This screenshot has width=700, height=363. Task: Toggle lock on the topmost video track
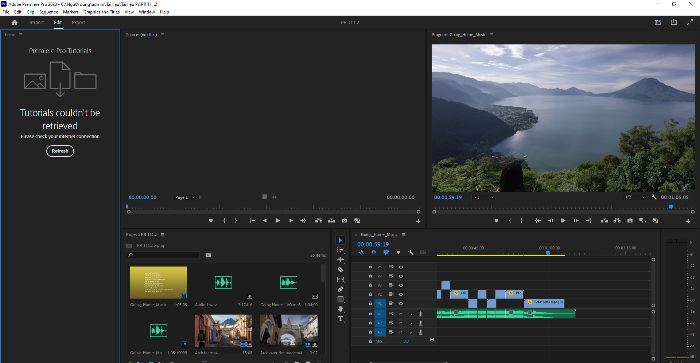tap(370, 267)
